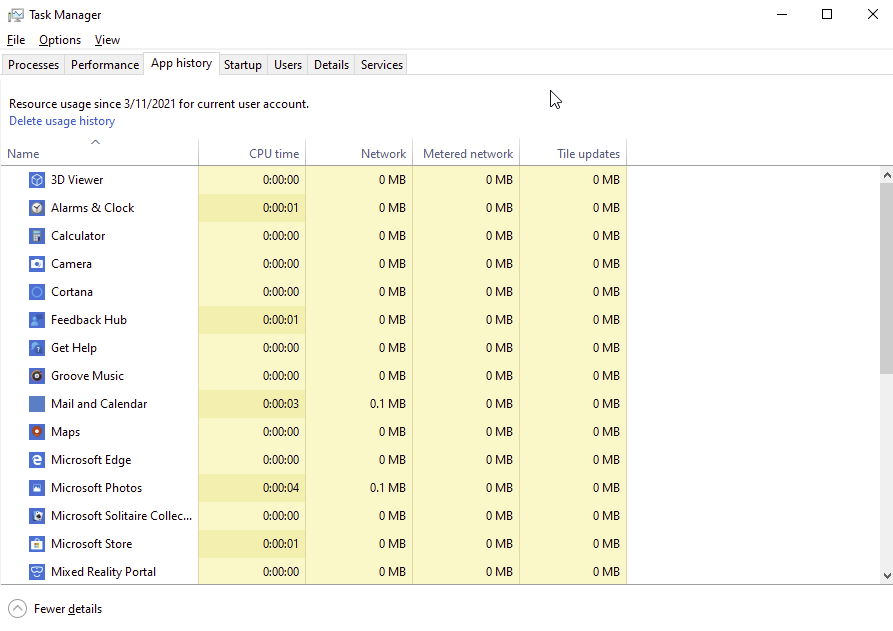Switch to the Services tab

(382, 65)
